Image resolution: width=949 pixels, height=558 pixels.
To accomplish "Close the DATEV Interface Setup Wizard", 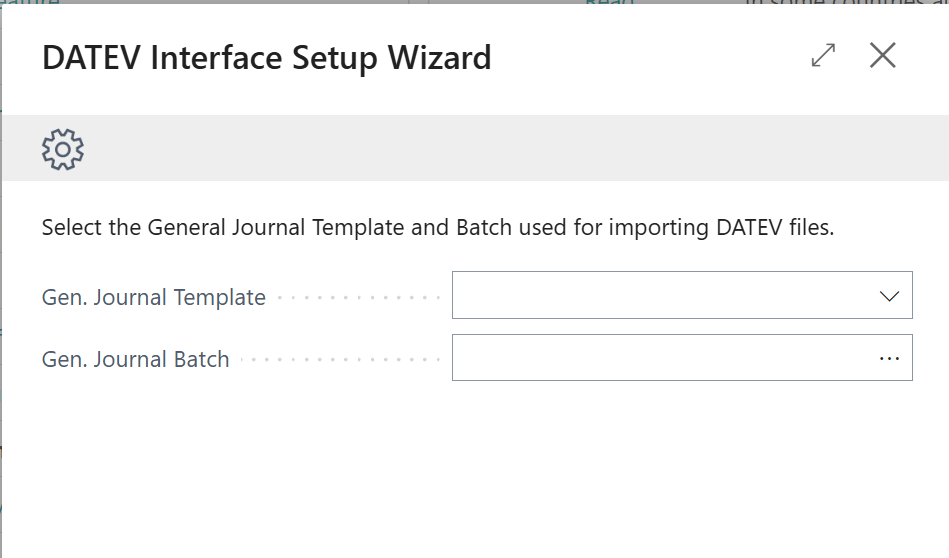I will click(883, 56).
